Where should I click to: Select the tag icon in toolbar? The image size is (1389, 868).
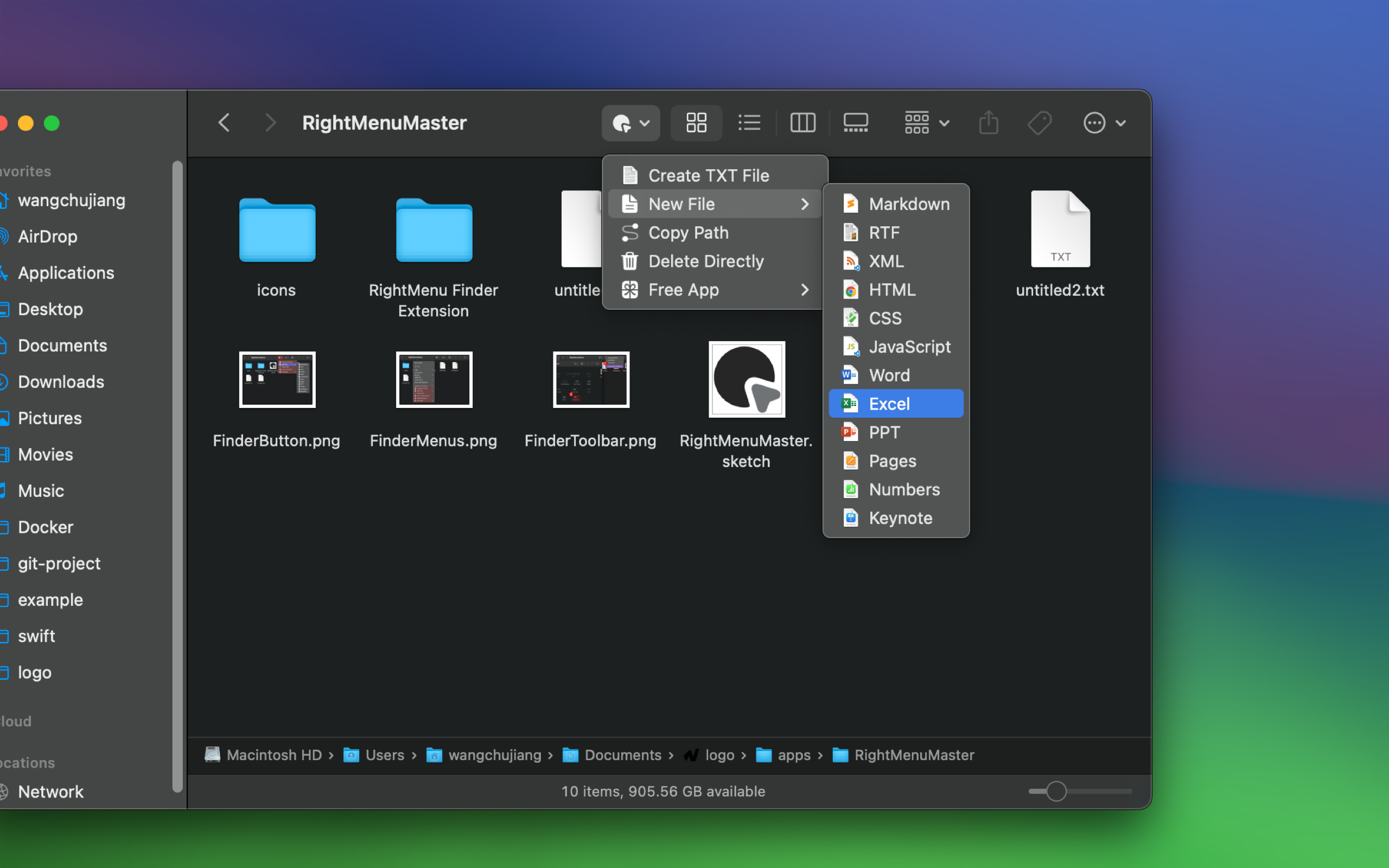tap(1040, 122)
